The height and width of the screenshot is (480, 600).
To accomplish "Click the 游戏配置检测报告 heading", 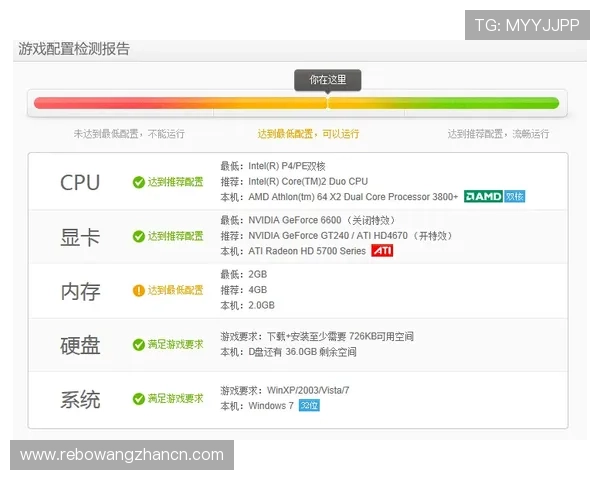I will pyautogui.click(x=74, y=49).
